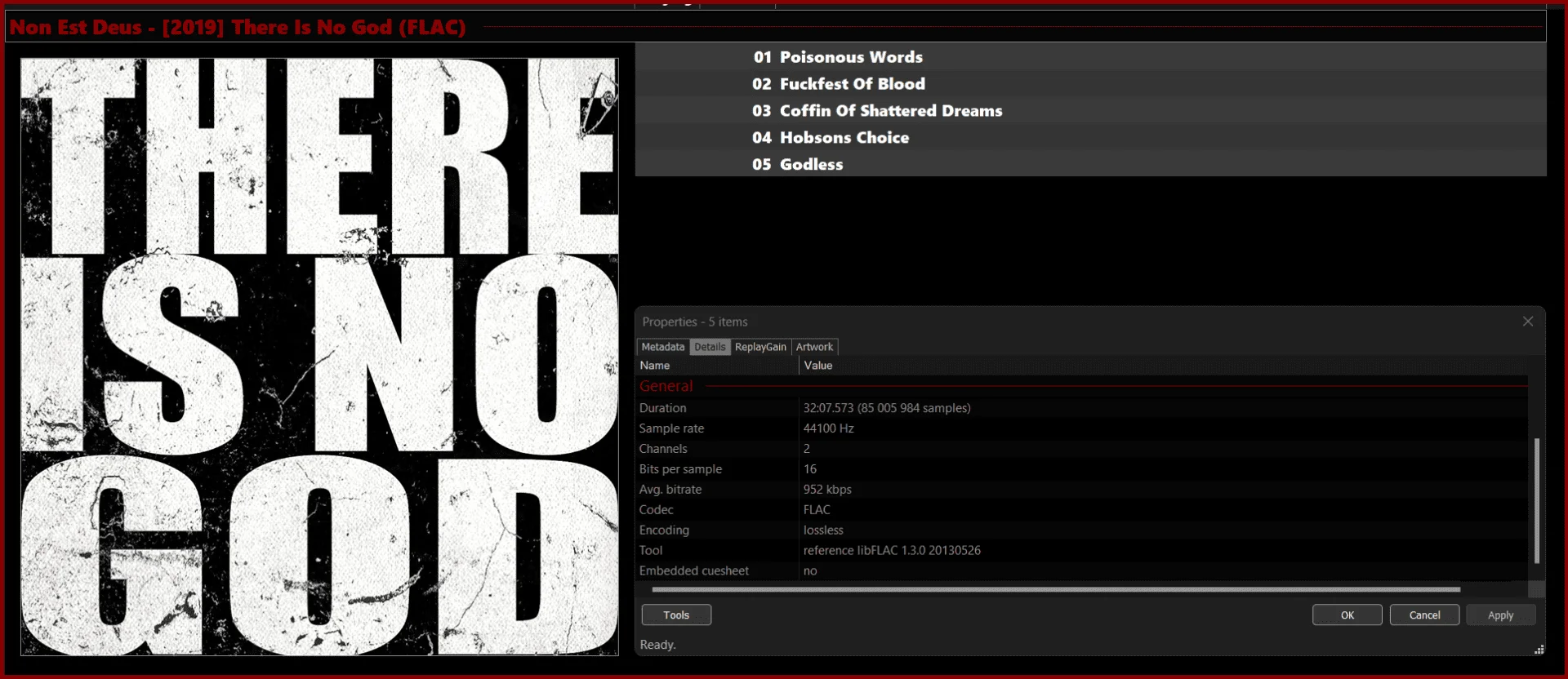
Task: Confirm with the OK button
Action: click(x=1347, y=615)
